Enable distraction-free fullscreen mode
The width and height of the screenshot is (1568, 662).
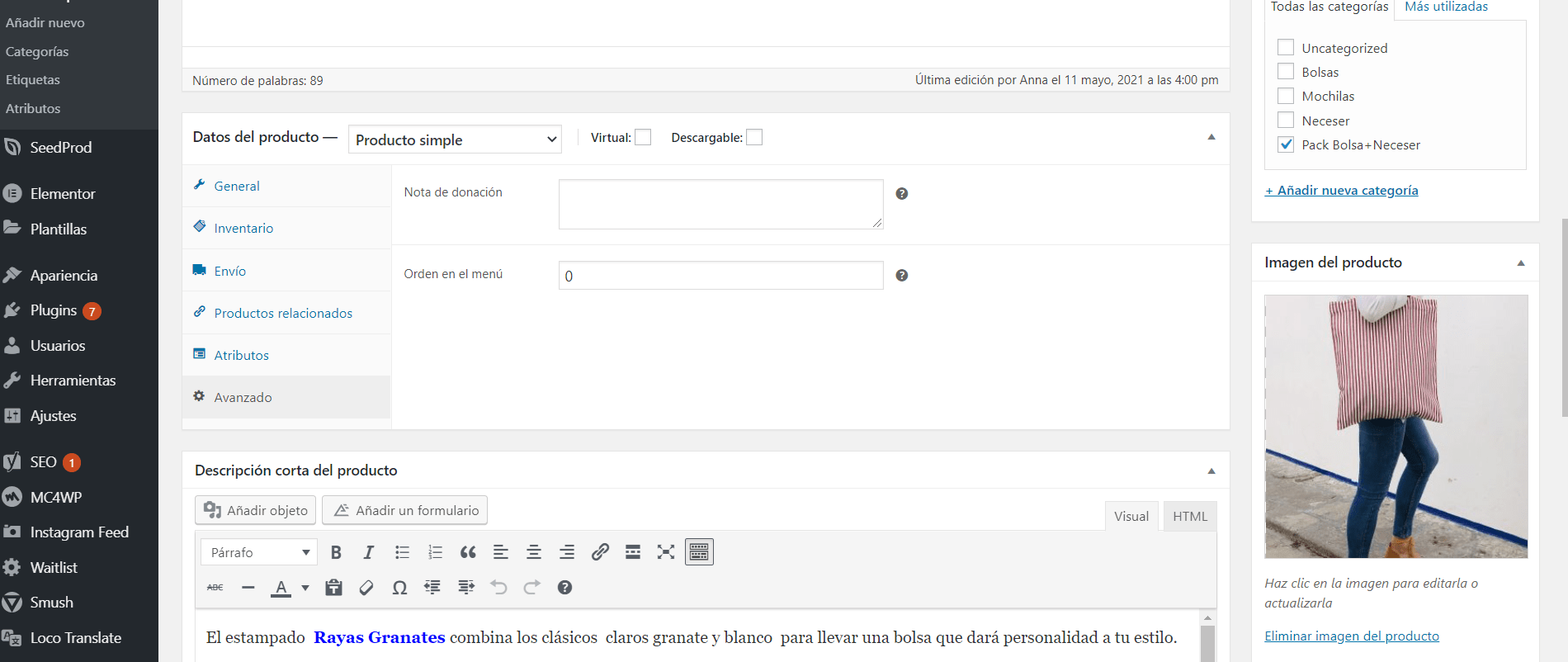click(666, 552)
